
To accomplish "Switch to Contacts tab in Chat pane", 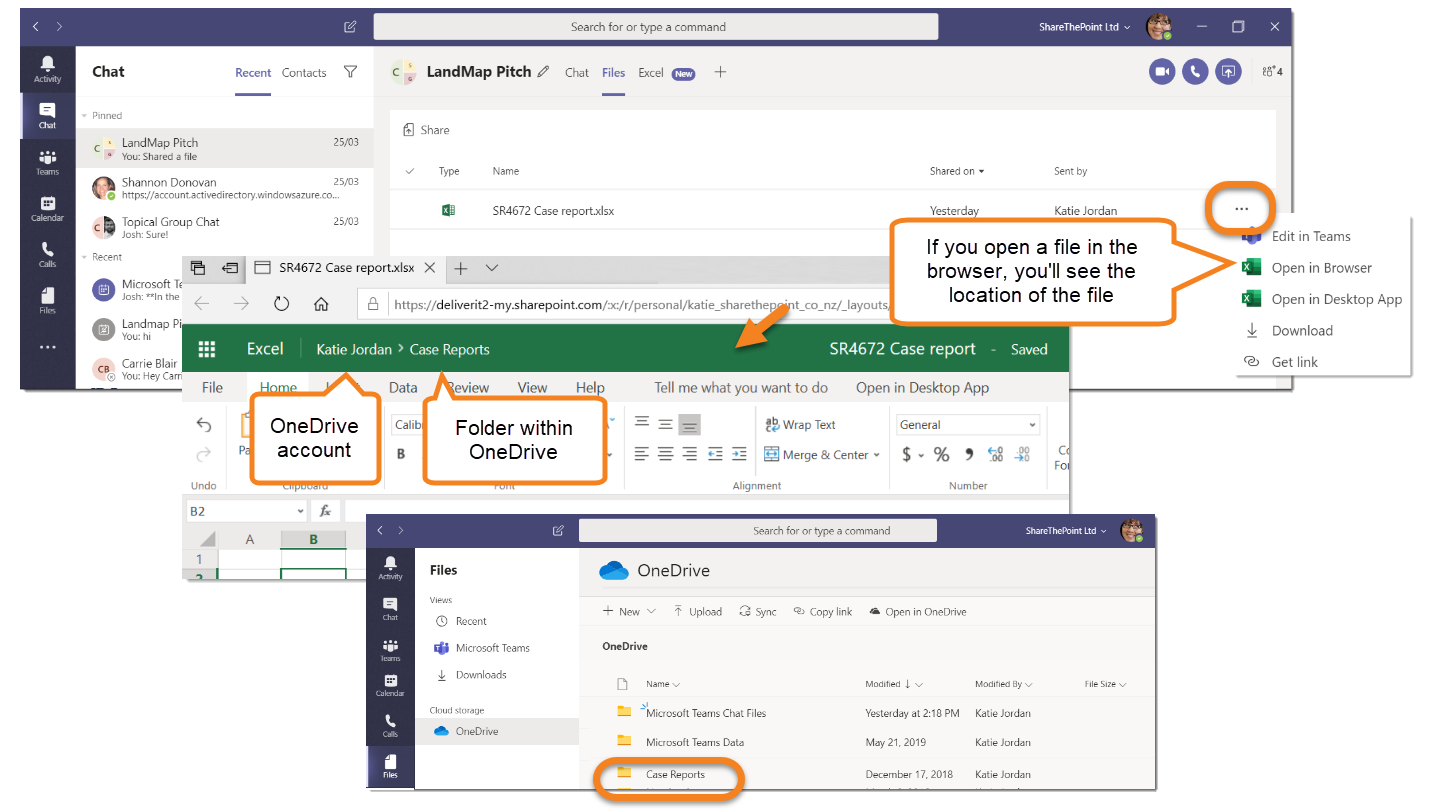I will (x=304, y=72).
